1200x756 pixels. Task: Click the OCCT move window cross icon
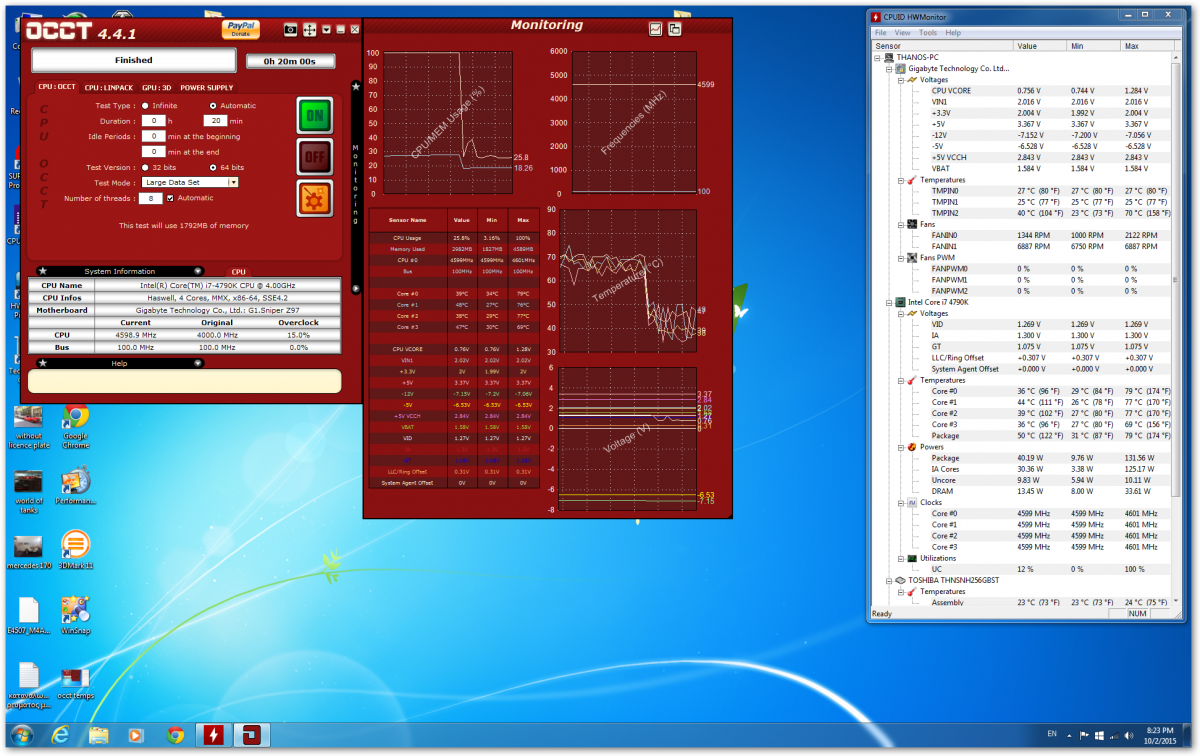(310, 30)
